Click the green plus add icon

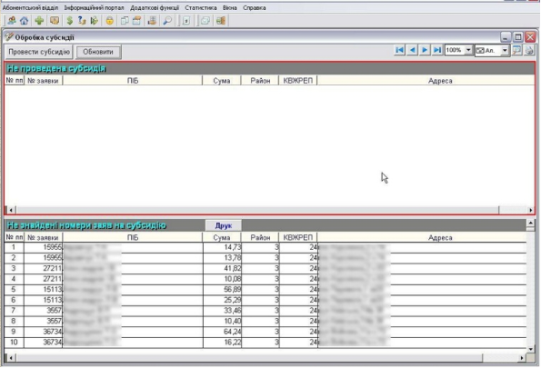[39, 21]
